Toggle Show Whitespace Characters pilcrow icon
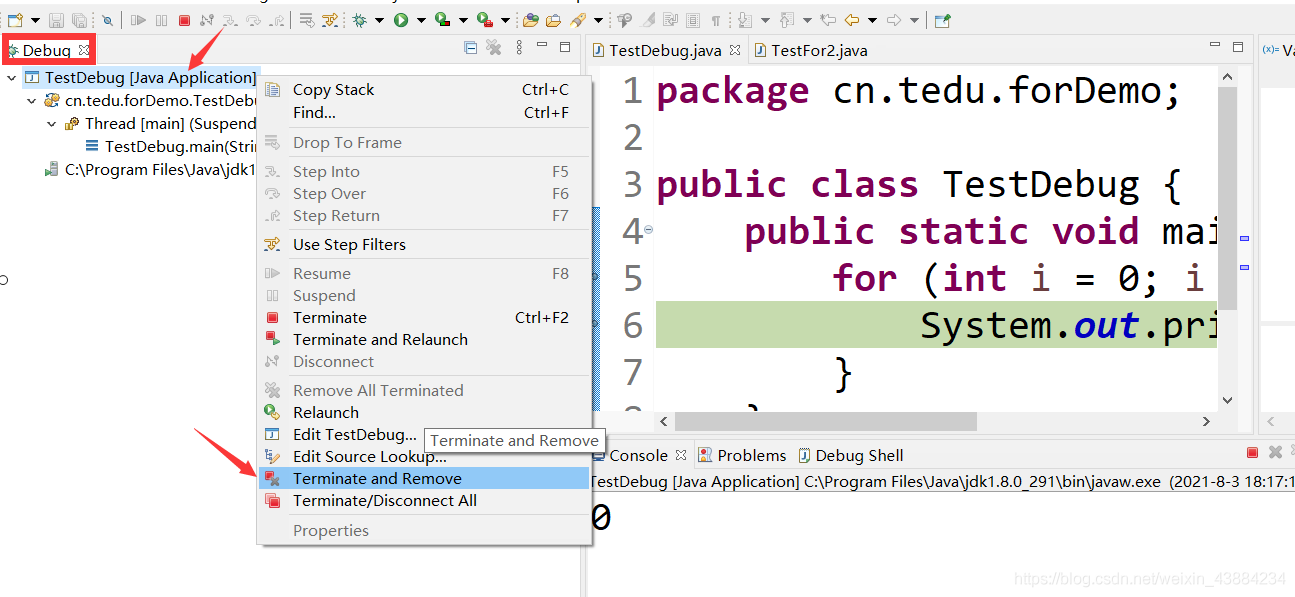The width and height of the screenshot is (1295, 597). pyautogui.click(x=716, y=20)
